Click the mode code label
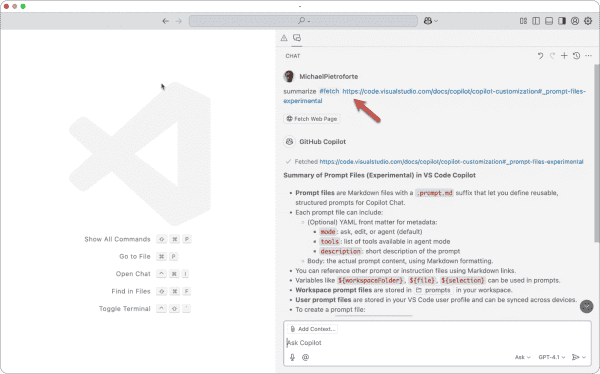 click(328, 232)
